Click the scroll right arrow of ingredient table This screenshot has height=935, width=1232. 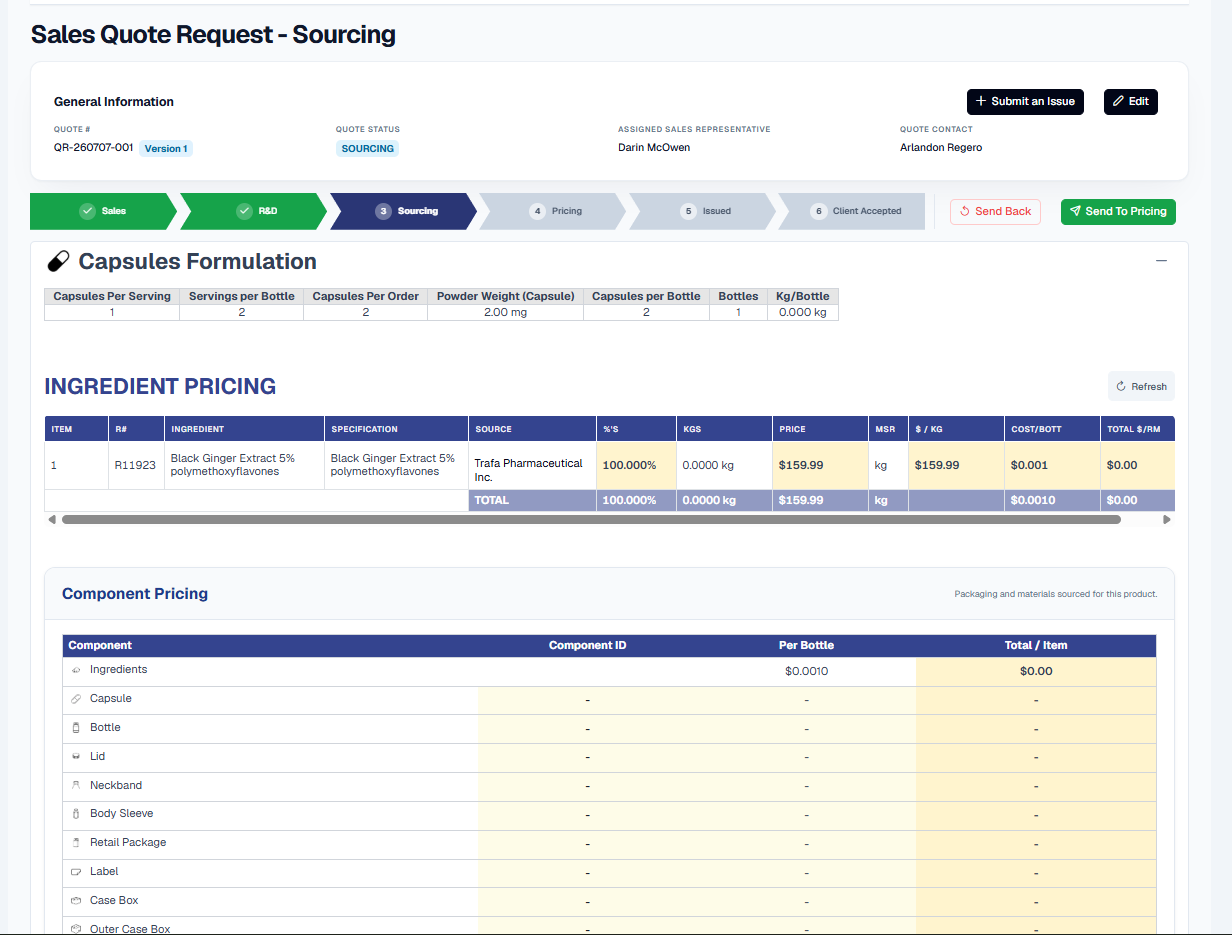click(1167, 520)
